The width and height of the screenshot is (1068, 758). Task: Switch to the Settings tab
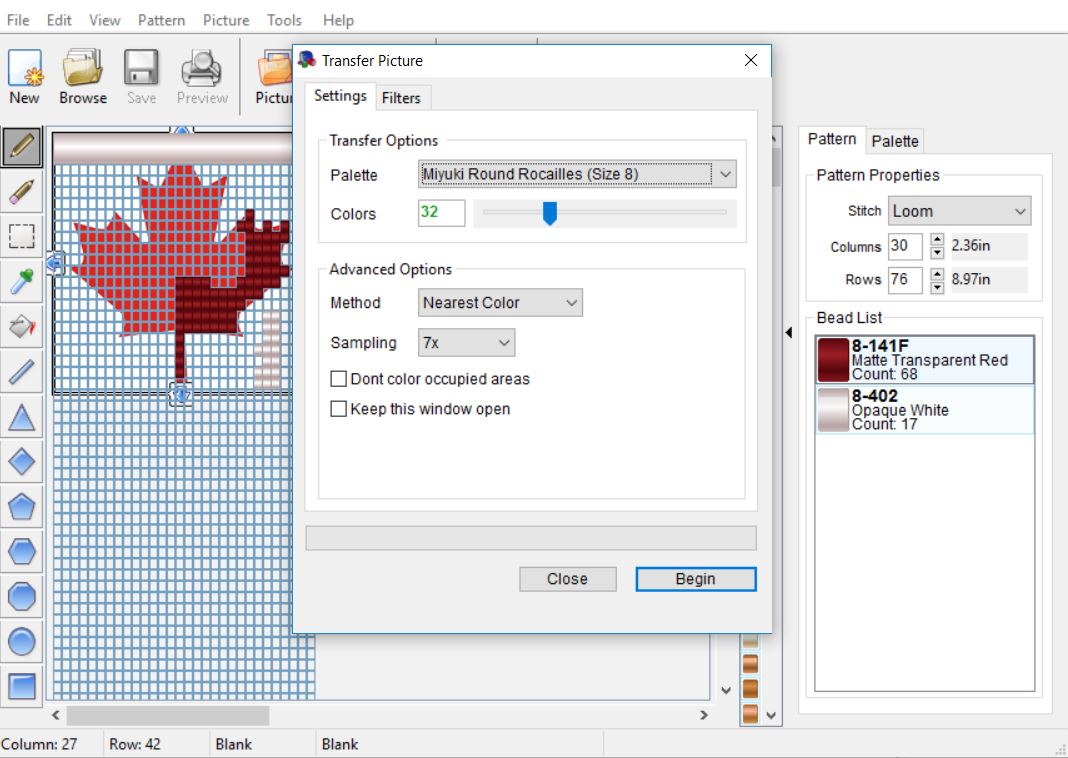340,96
